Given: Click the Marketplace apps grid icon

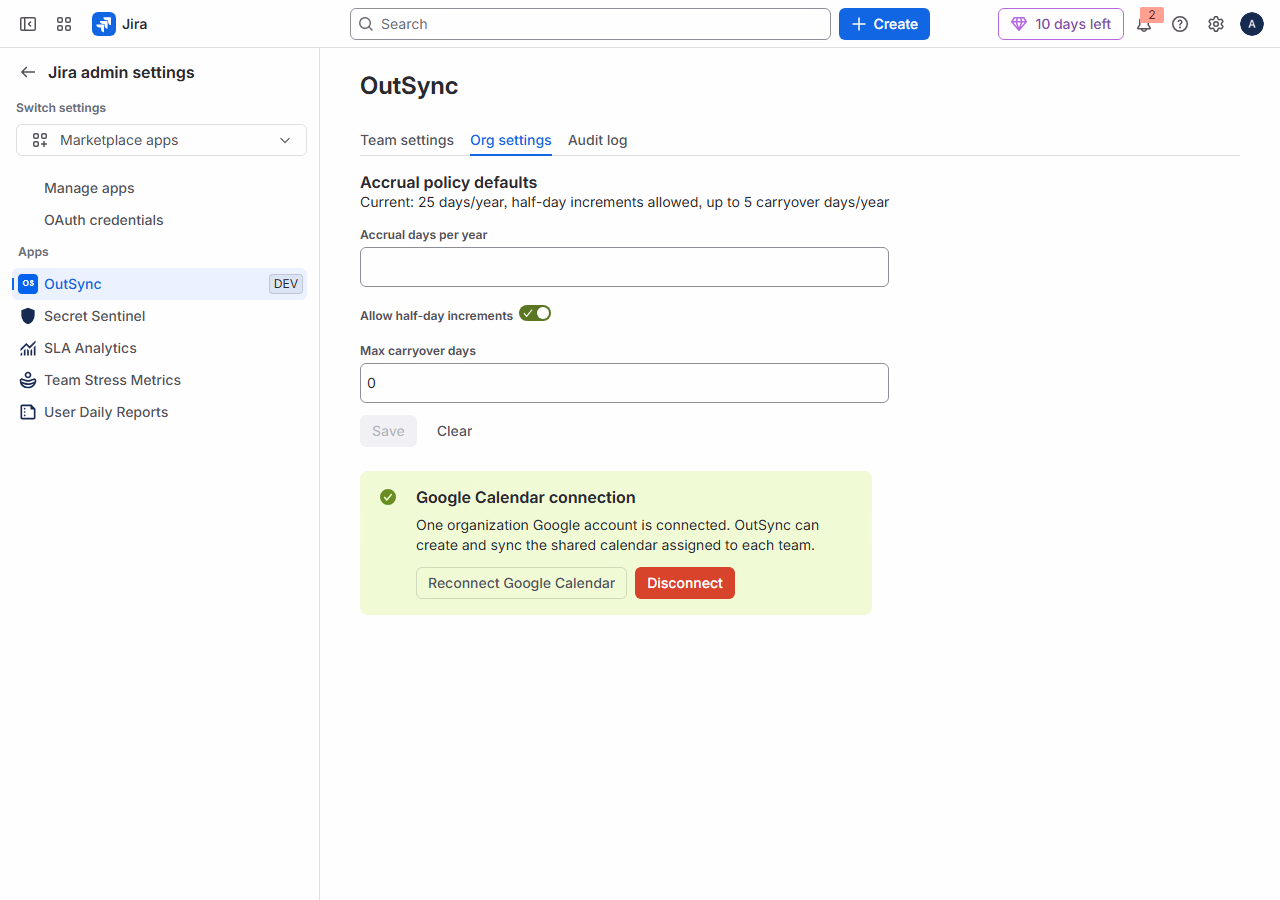Looking at the screenshot, I should pyautogui.click(x=40, y=140).
